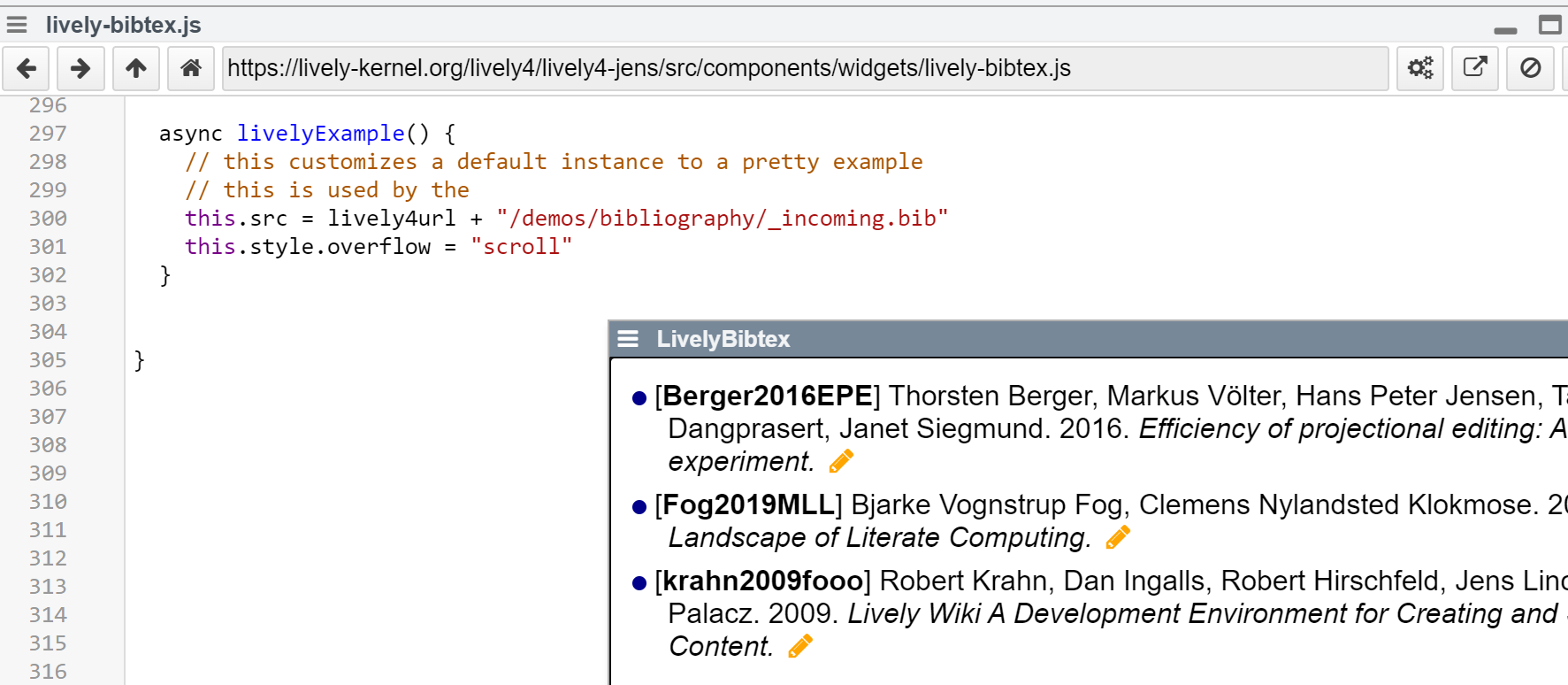Click the circle-slash cancel icon
The width and height of the screenshot is (1568, 685).
coord(1530,68)
